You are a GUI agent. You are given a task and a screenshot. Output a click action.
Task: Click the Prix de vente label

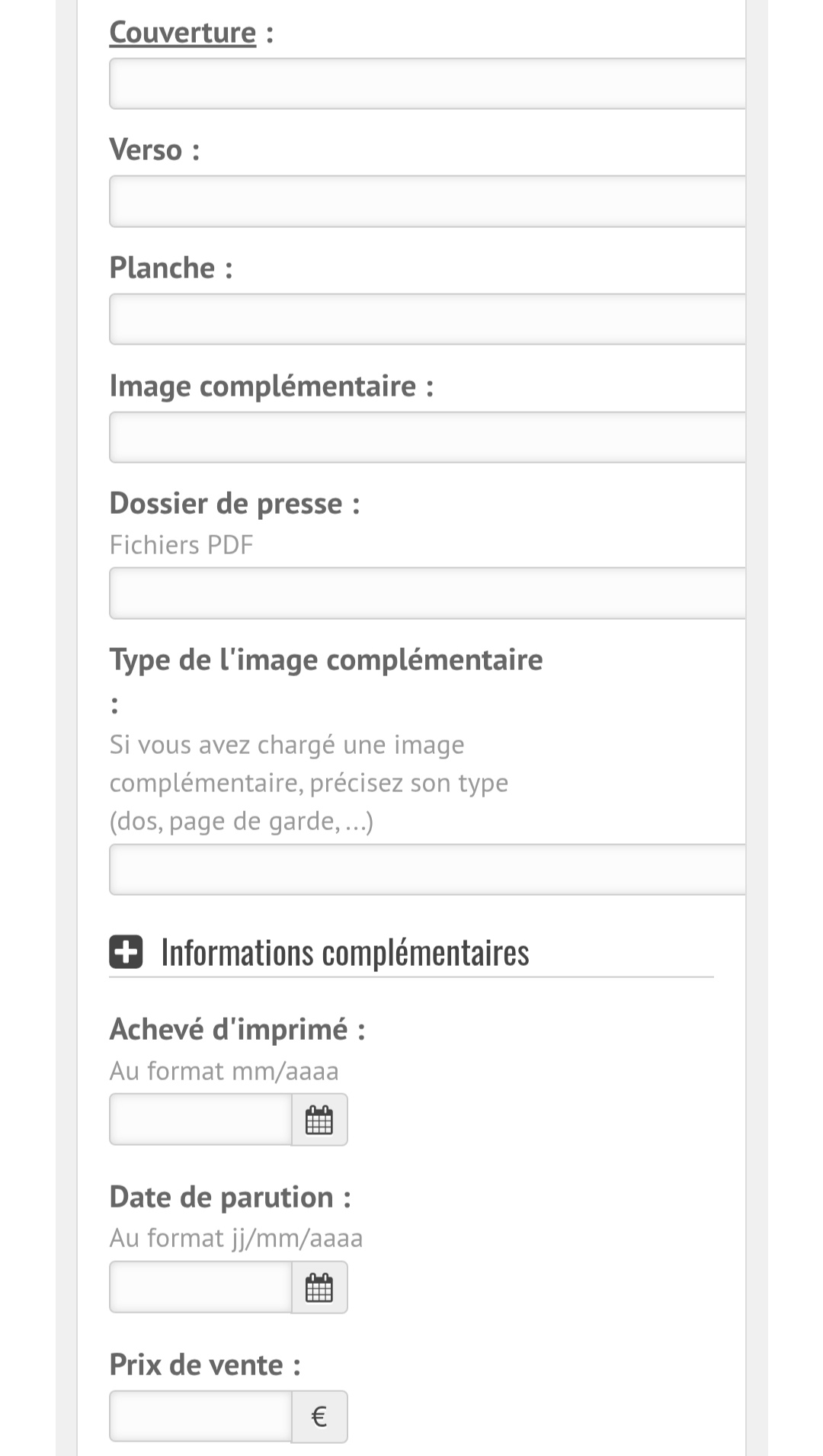[x=197, y=1365]
